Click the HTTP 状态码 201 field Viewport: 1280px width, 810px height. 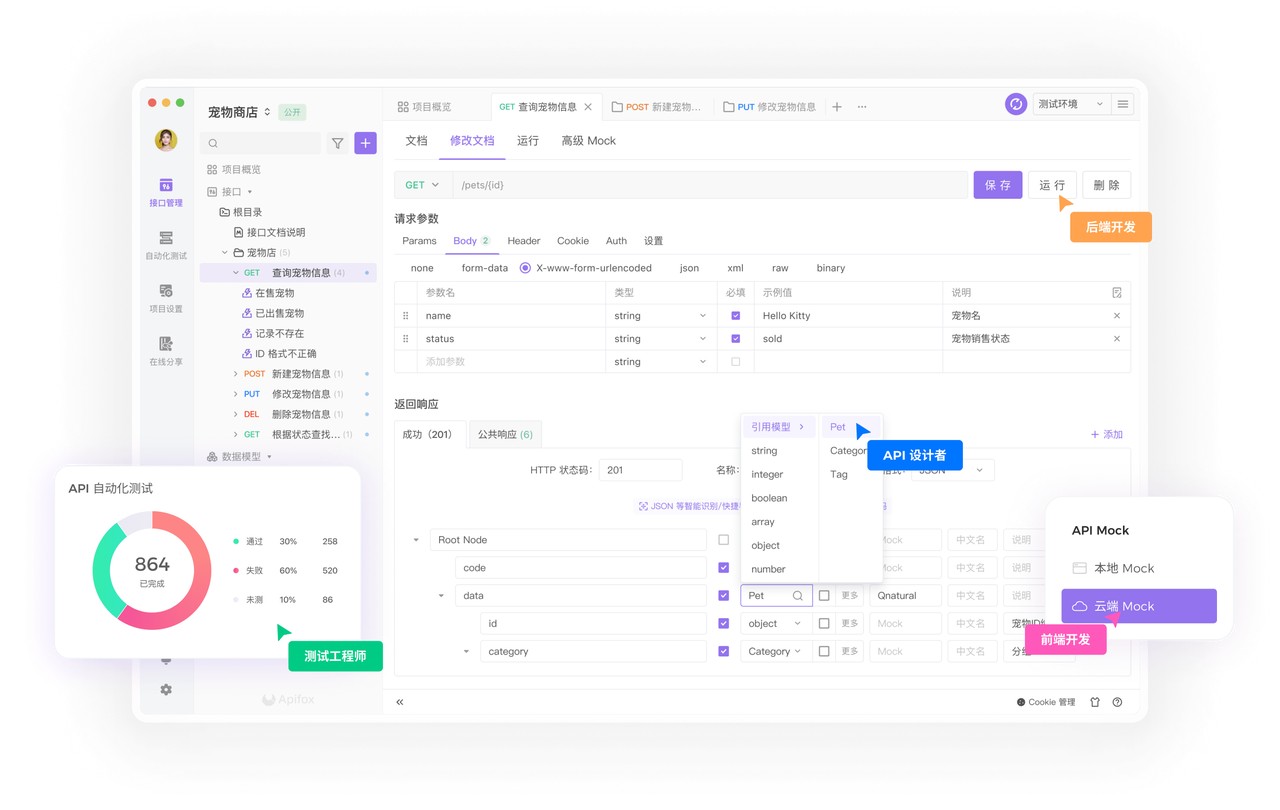(x=640, y=470)
